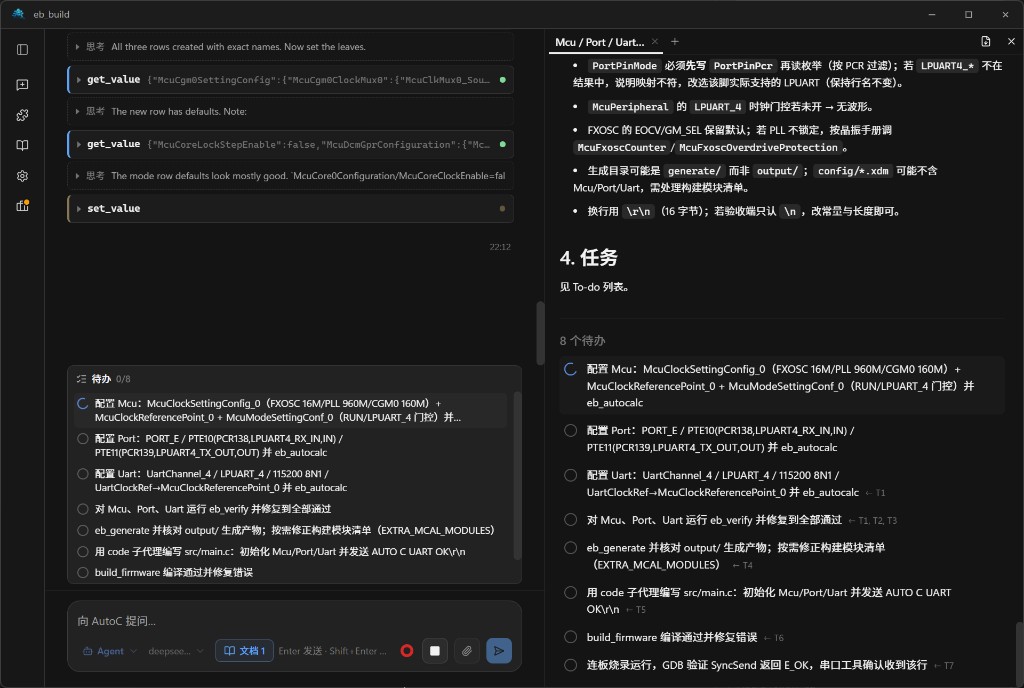Close the right document panel

pyautogui.click(x=1011, y=42)
